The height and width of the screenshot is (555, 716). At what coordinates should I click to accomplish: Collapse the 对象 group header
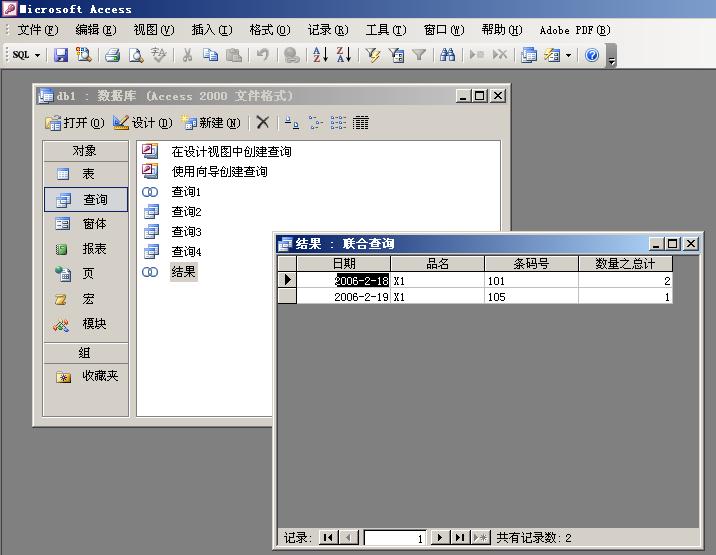tap(86, 151)
